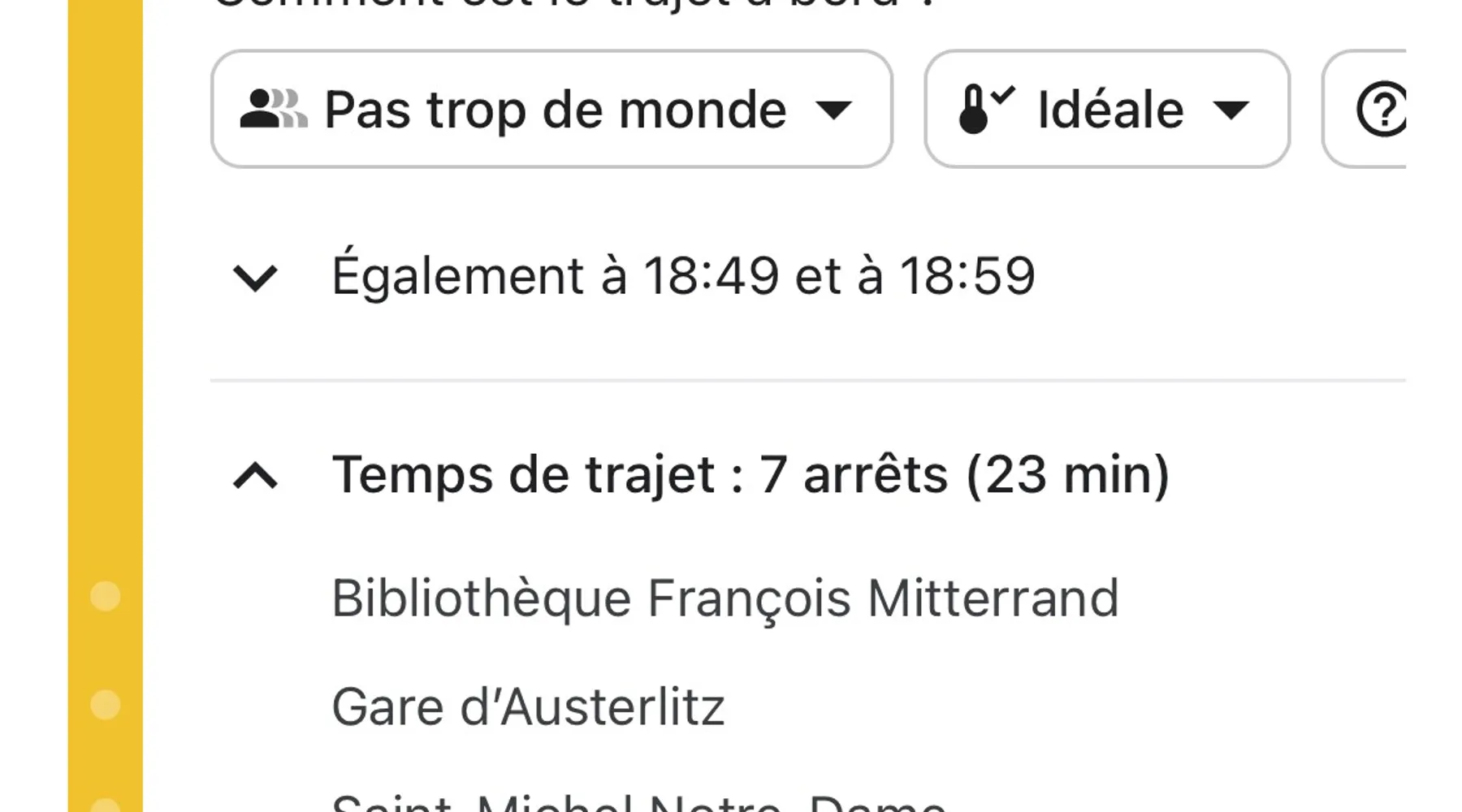This screenshot has height=812, width=1462.
Task: Click the crowd people icon
Action: 274,109
